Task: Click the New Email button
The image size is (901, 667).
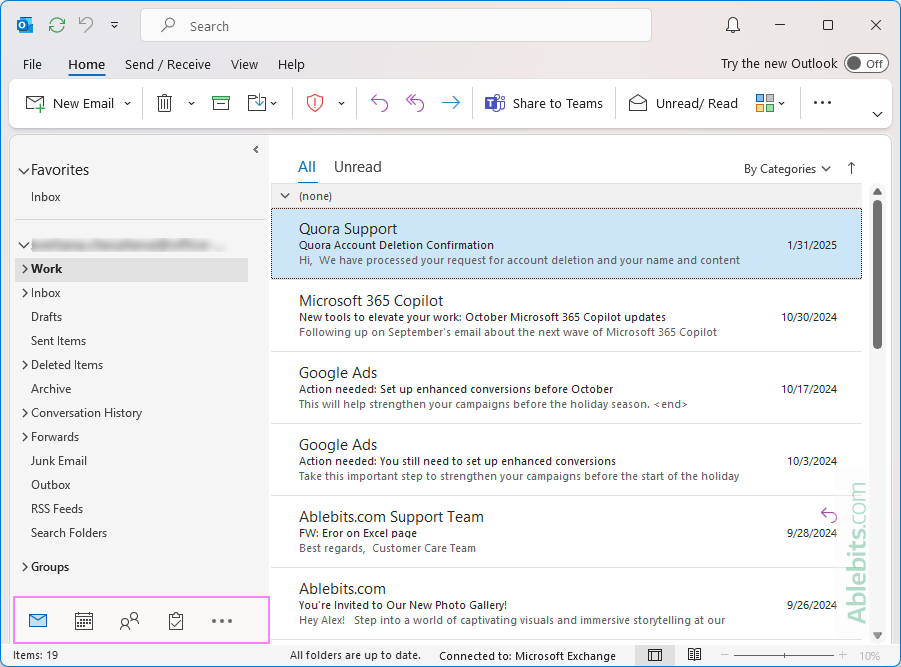Action: (x=70, y=103)
